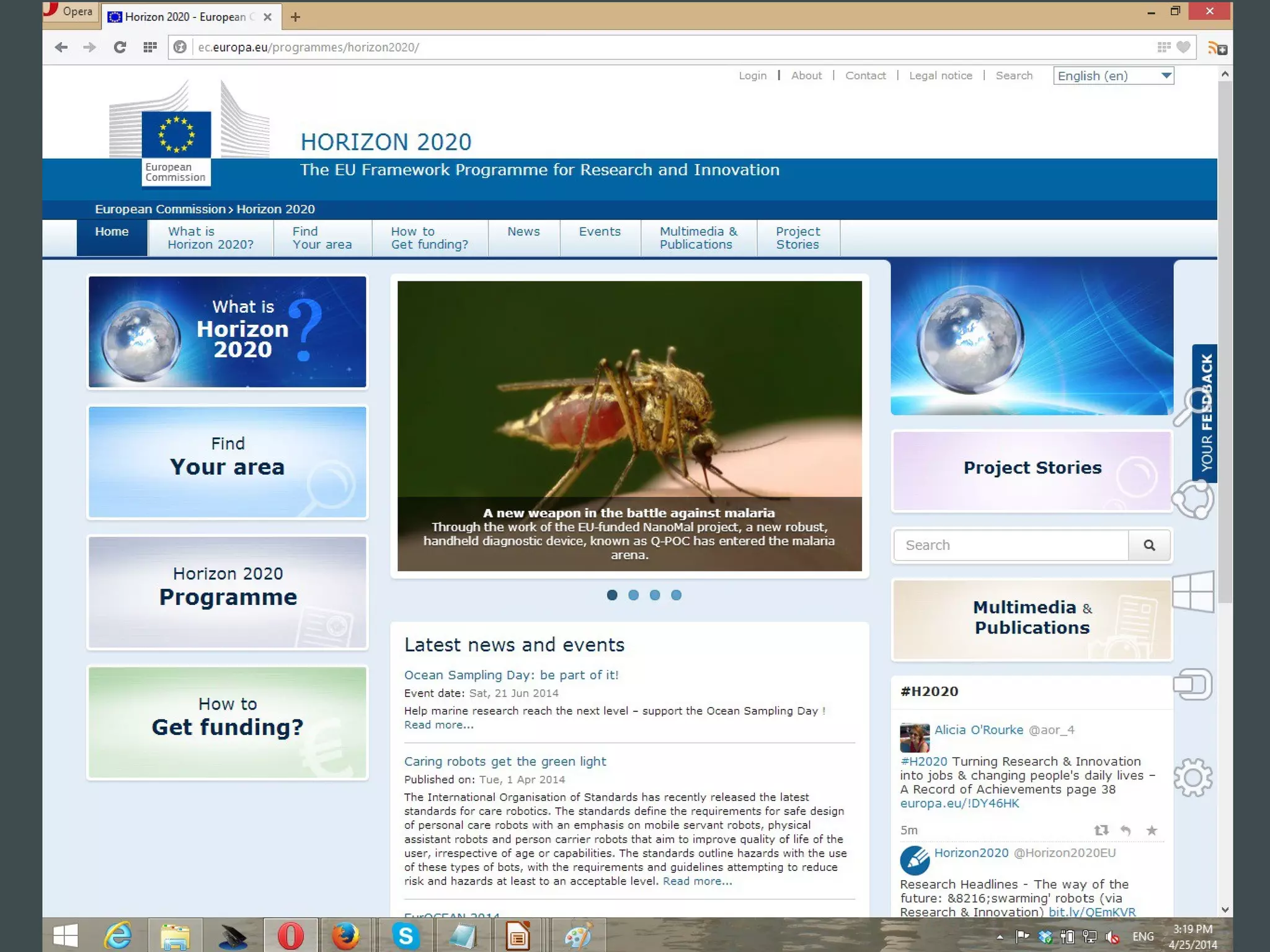Screen dimensions: 1270x952
Task: Select the third carousel slide dot
Action: pos(655,595)
